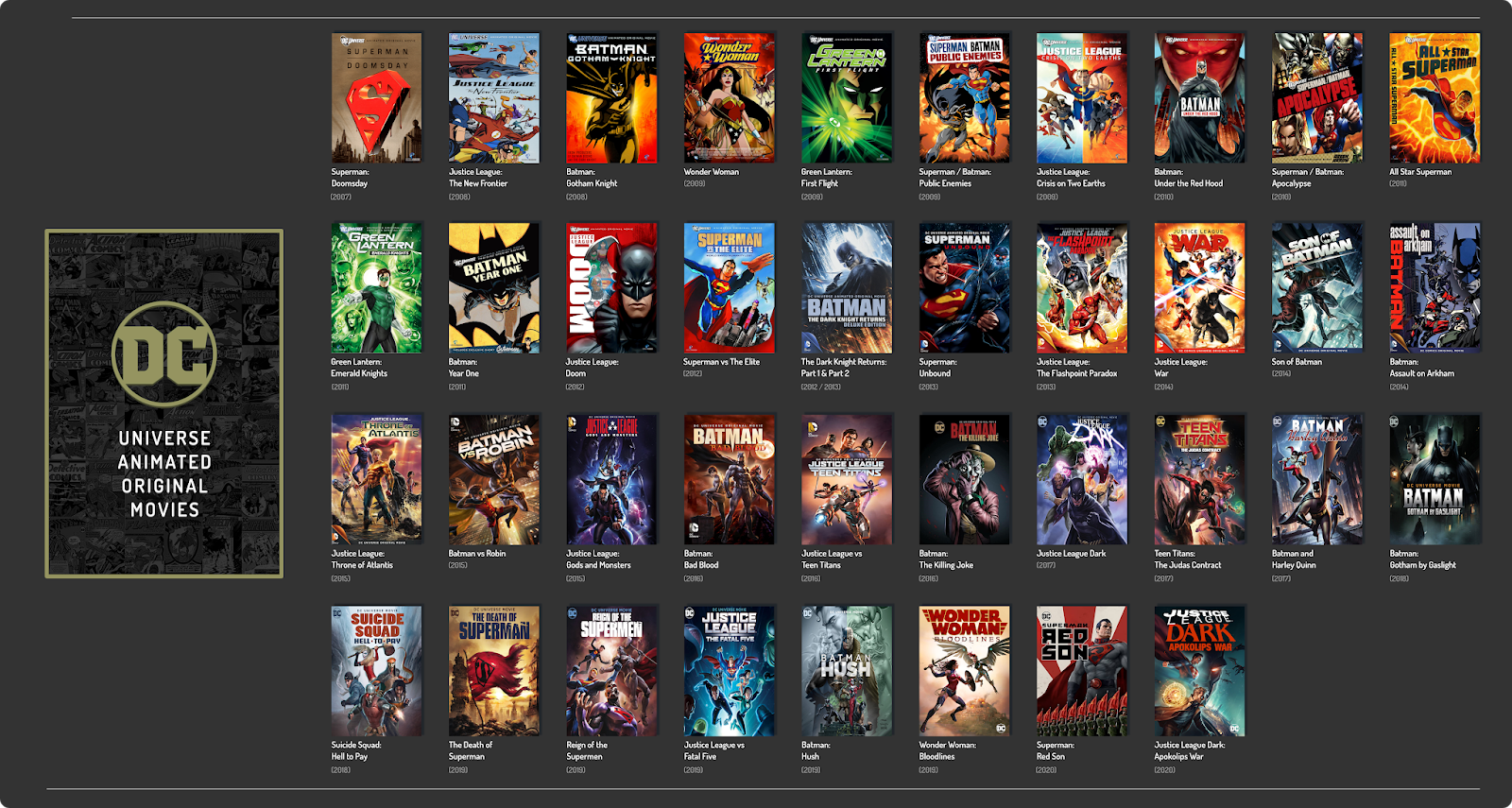Choose the Batman: Under the Red Hood poster

pos(1199,98)
